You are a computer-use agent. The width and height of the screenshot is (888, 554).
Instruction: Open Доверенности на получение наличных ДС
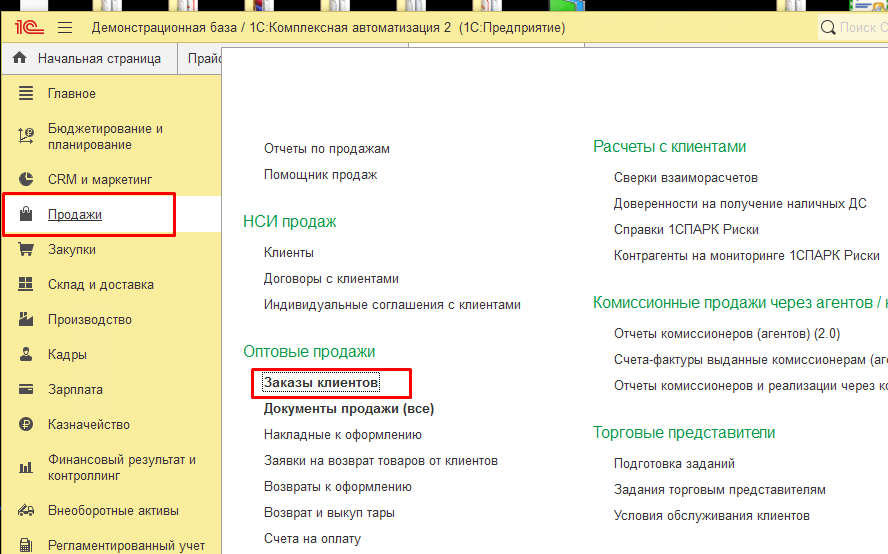(x=740, y=204)
